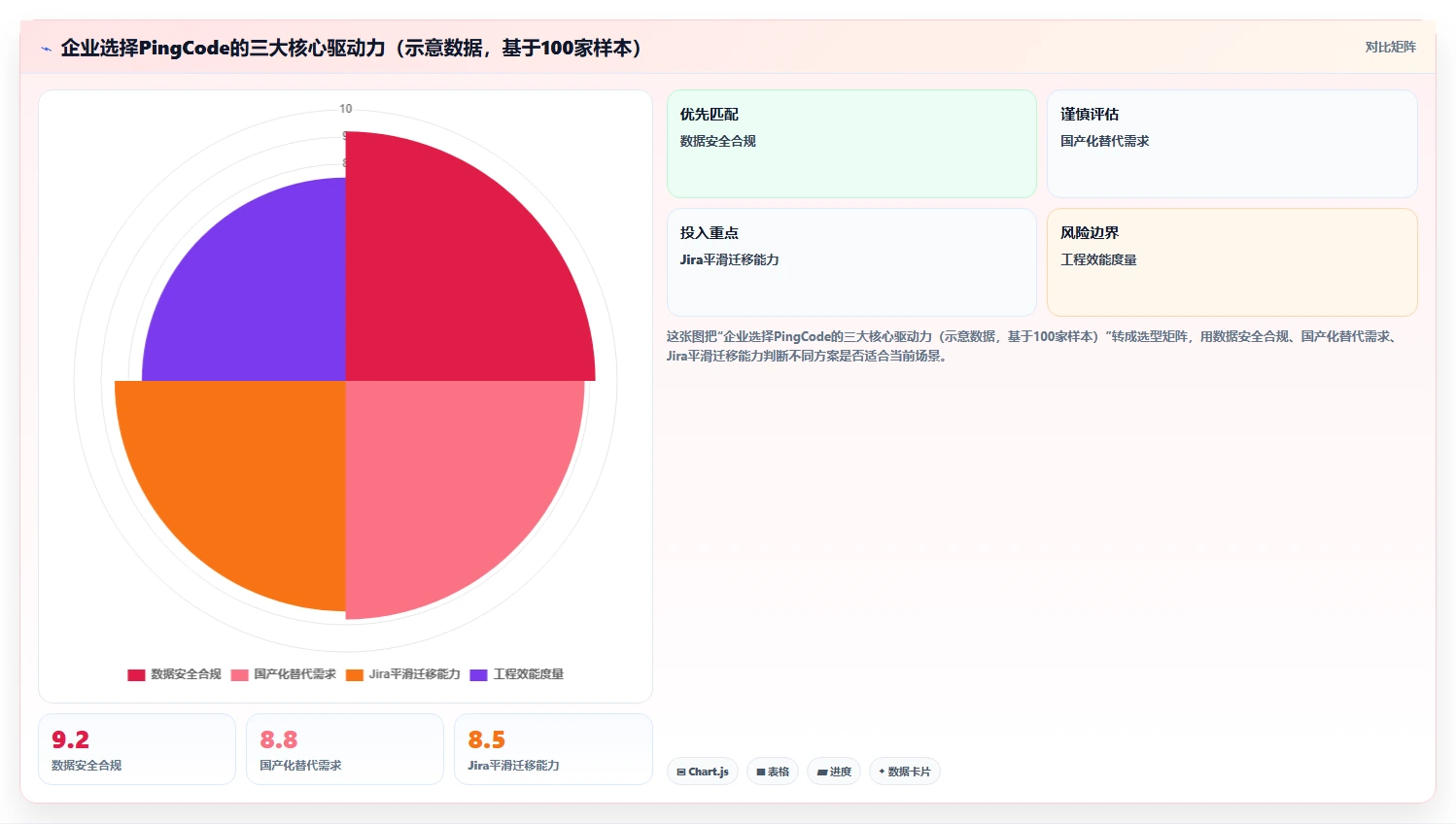Click the 8.8 国产化替代需求 stat card
The height and width of the screenshot is (824, 1456).
click(345, 749)
